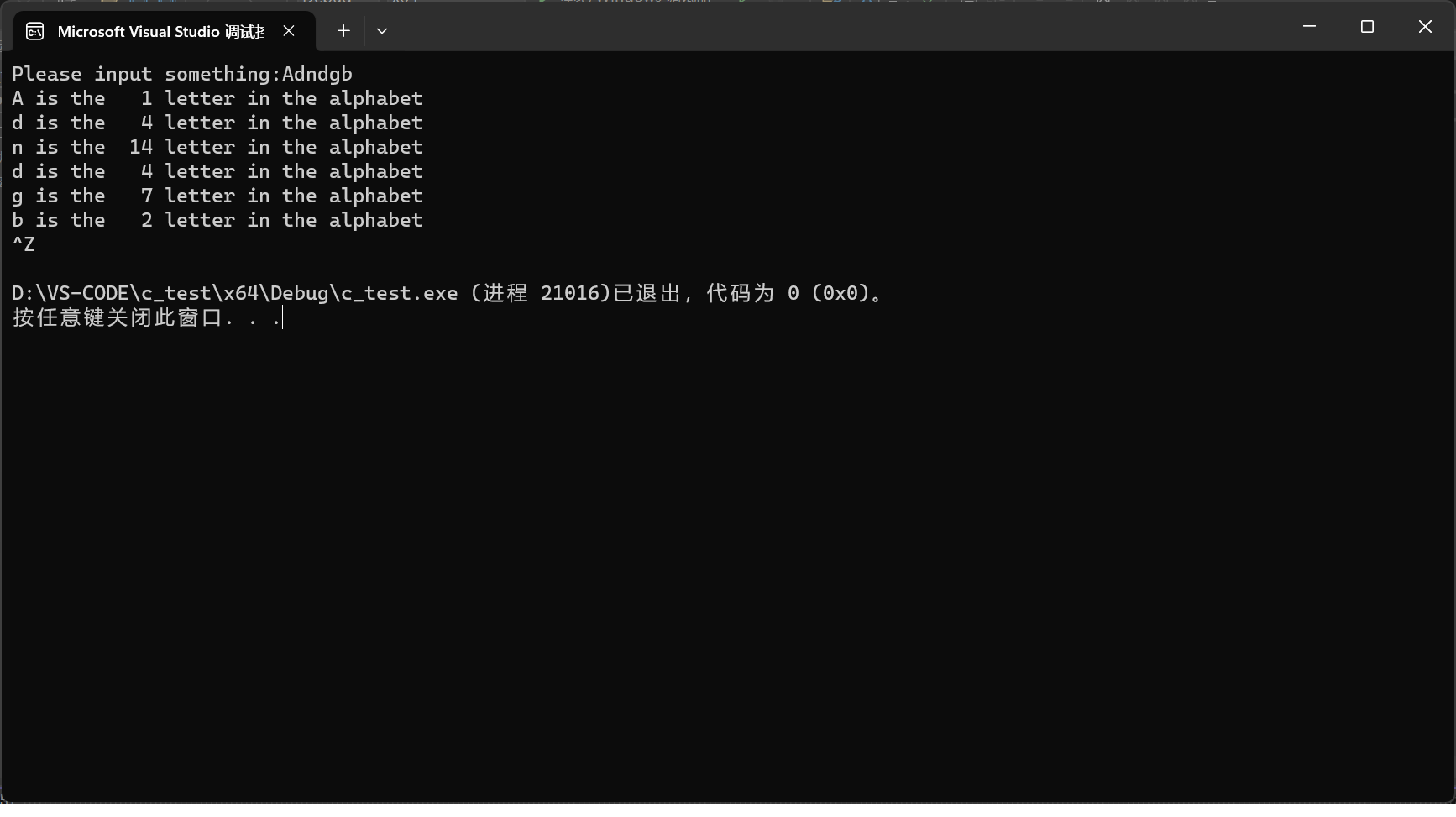Click the process id 21016 text

click(x=573, y=293)
